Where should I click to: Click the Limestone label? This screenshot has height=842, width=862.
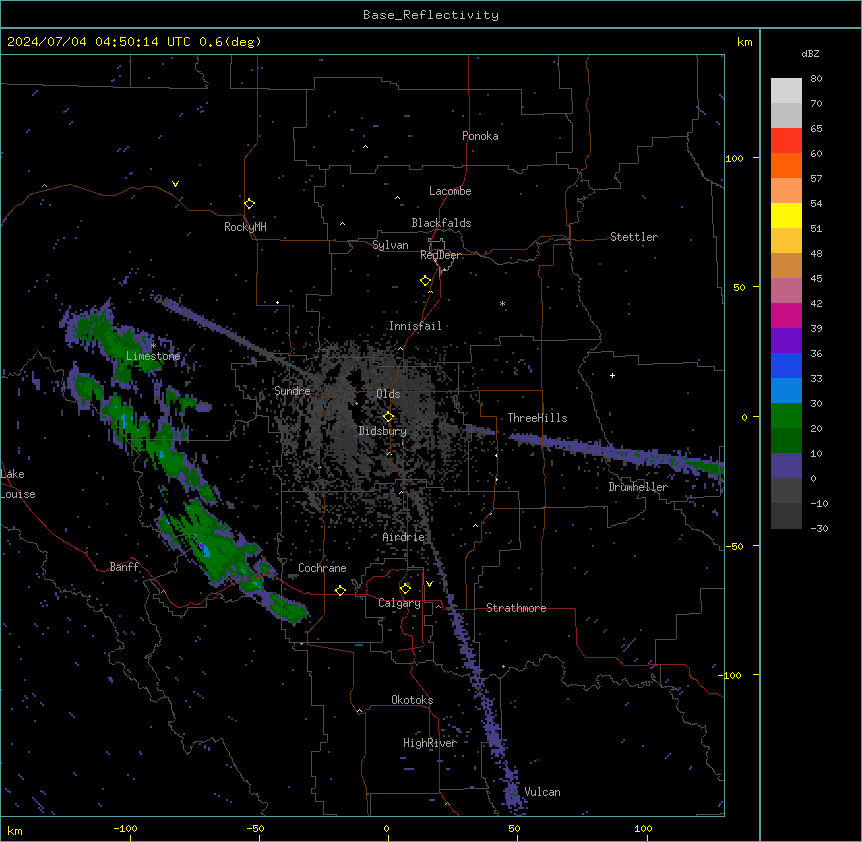click(x=153, y=356)
